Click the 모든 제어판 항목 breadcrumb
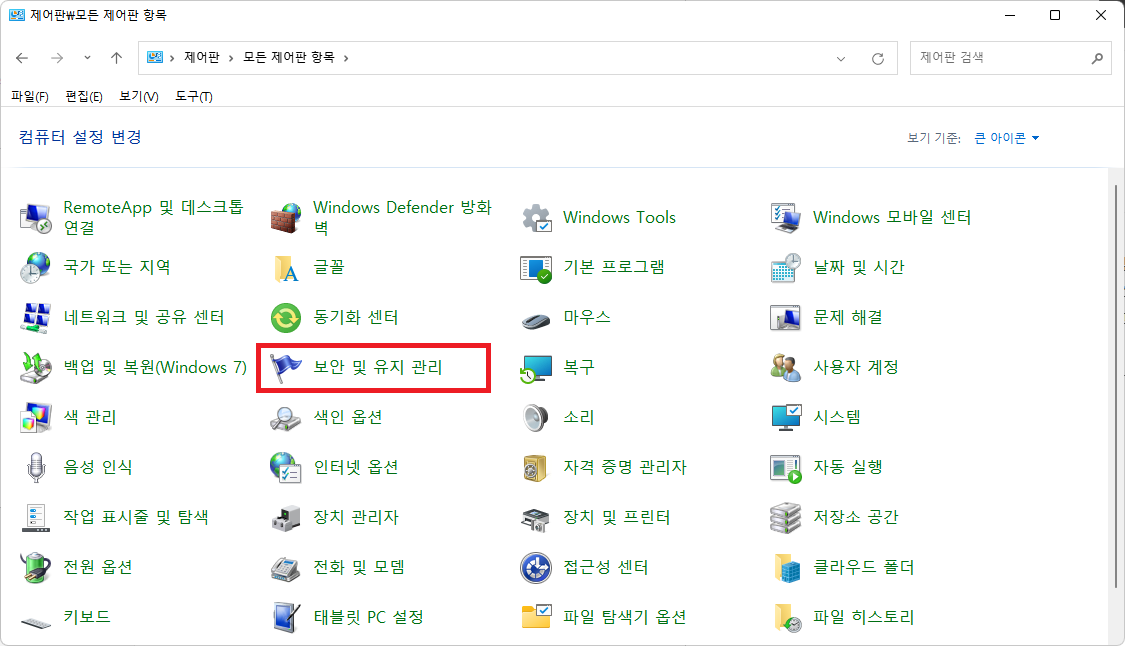The image size is (1125, 646). coord(288,57)
